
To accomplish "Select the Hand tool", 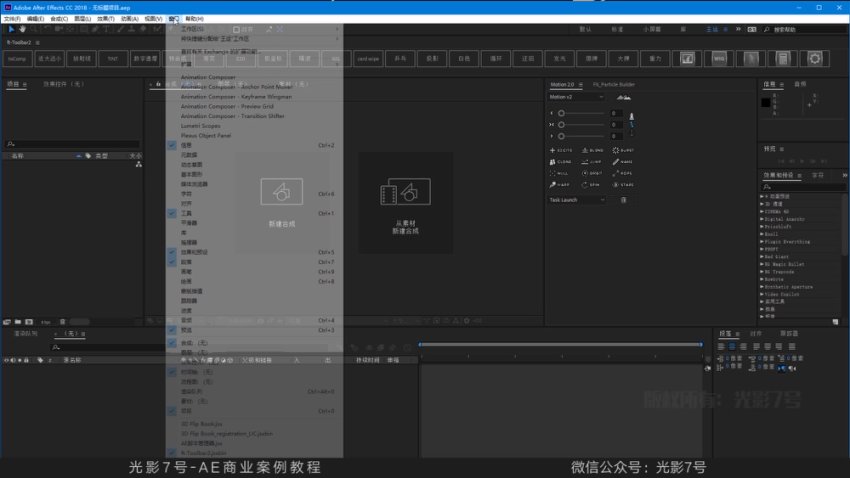I will point(22,29).
